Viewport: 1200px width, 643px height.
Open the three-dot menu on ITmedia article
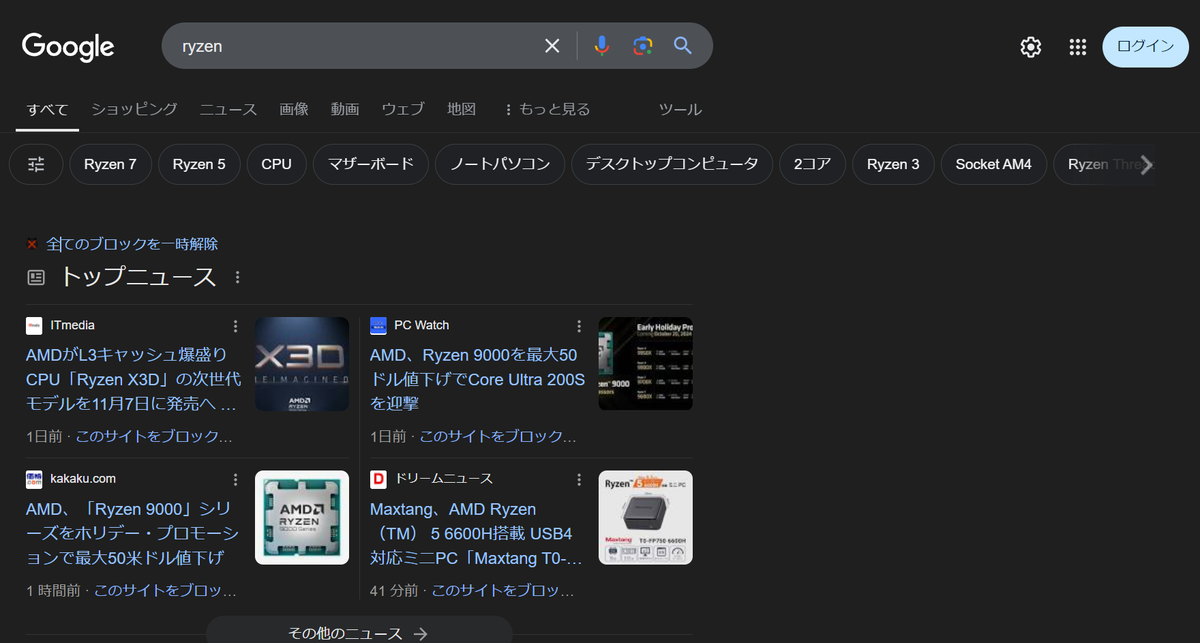click(x=235, y=326)
